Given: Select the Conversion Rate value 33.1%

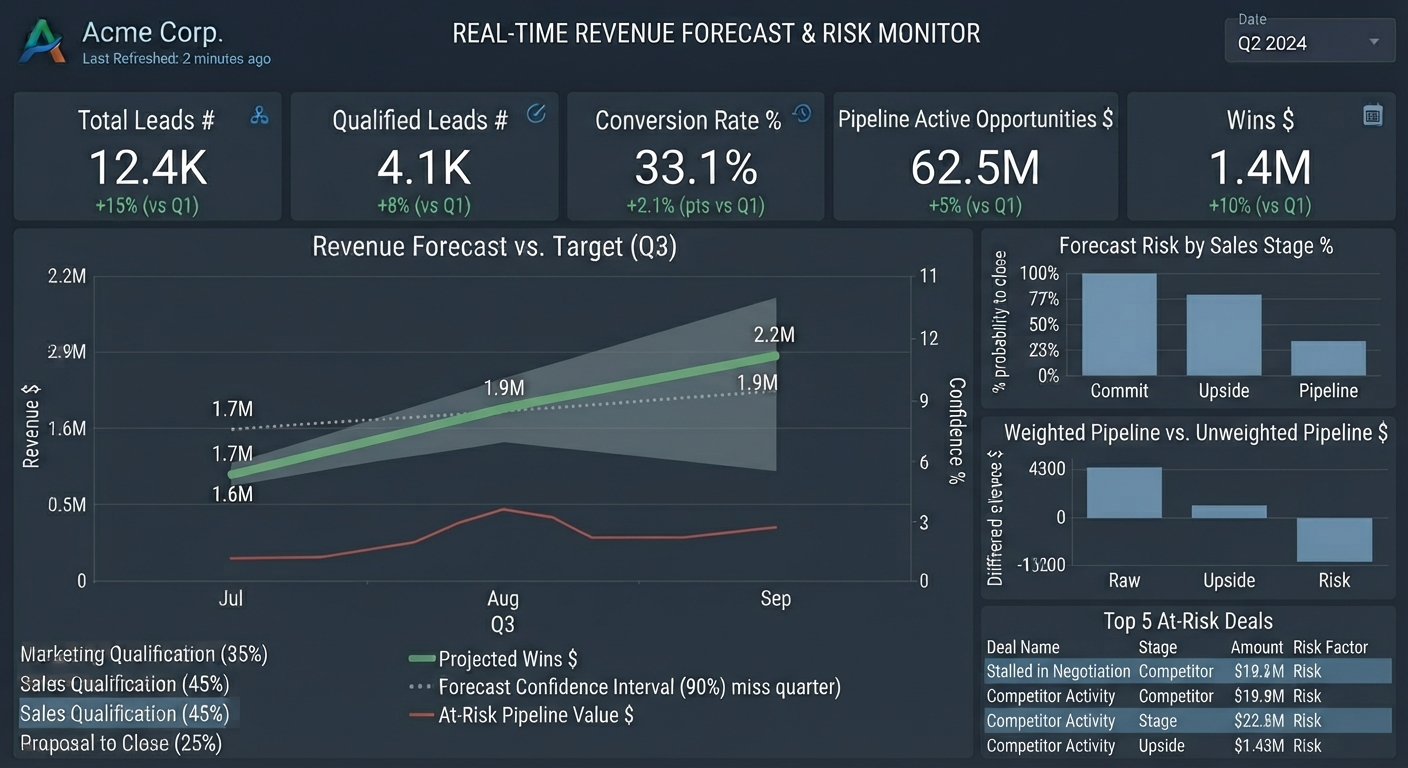Looking at the screenshot, I should tap(696, 167).
